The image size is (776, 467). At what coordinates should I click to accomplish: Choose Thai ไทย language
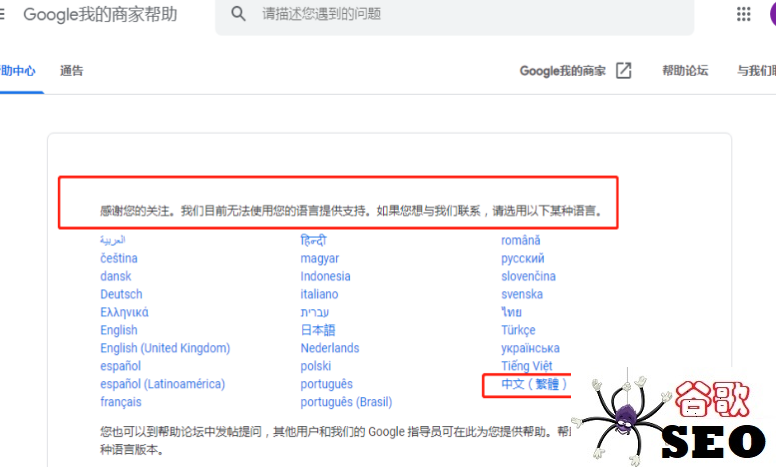(x=511, y=312)
